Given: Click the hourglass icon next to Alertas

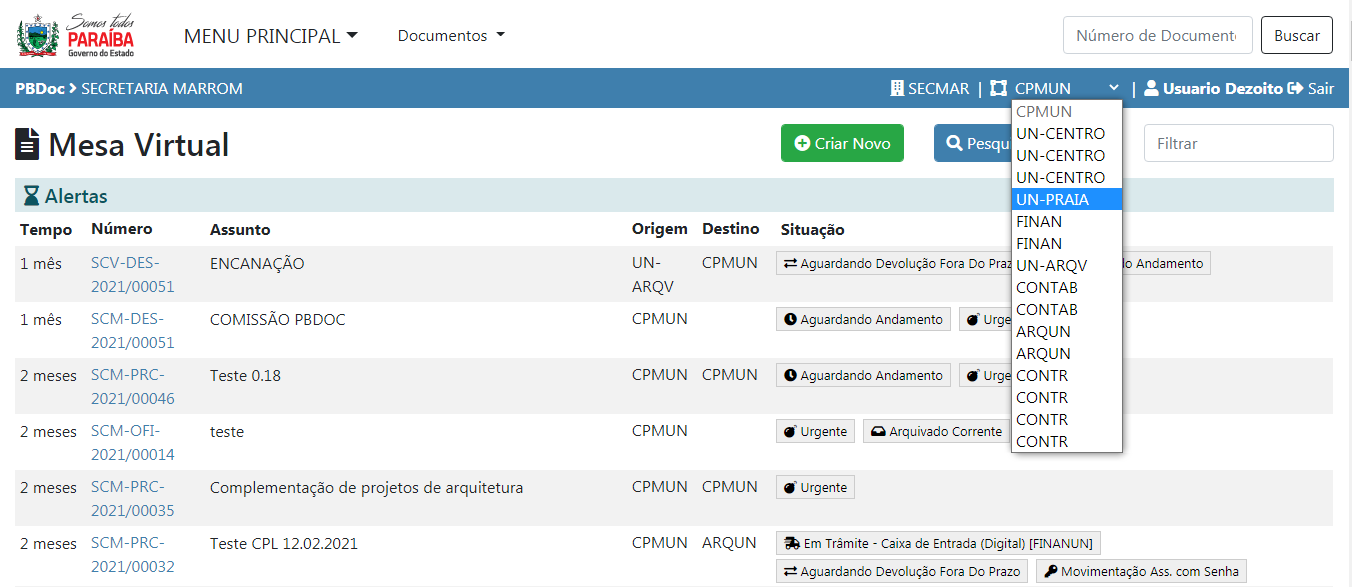Looking at the screenshot, I should coord(31,196).
